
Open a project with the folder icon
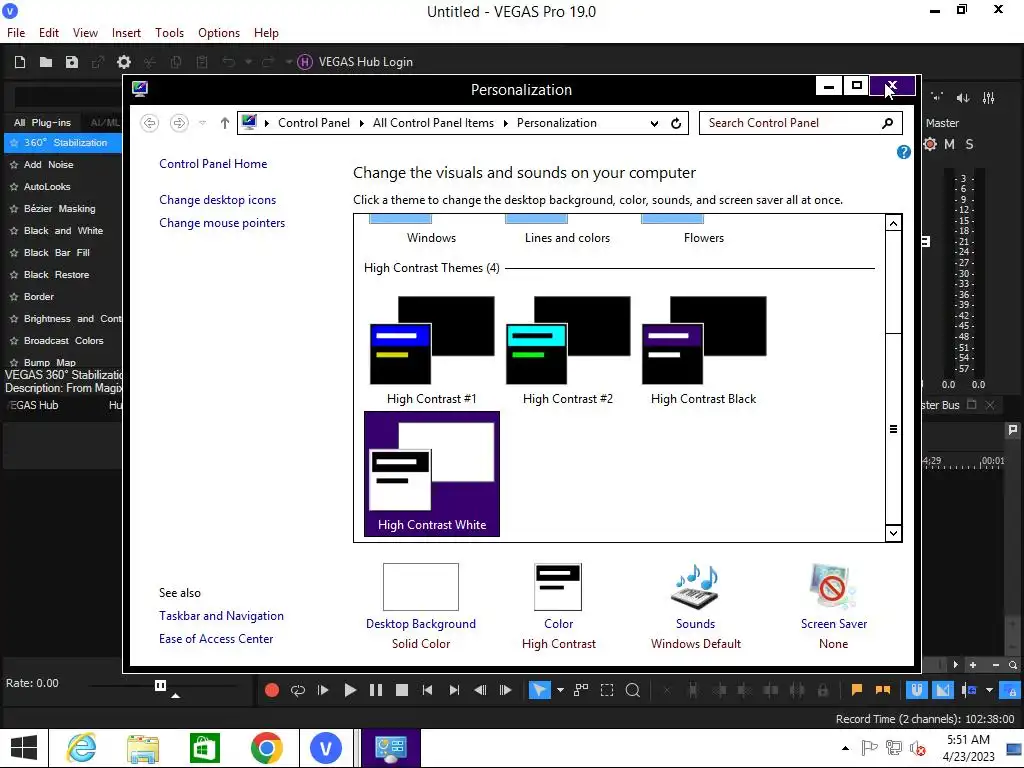(46, 62)
